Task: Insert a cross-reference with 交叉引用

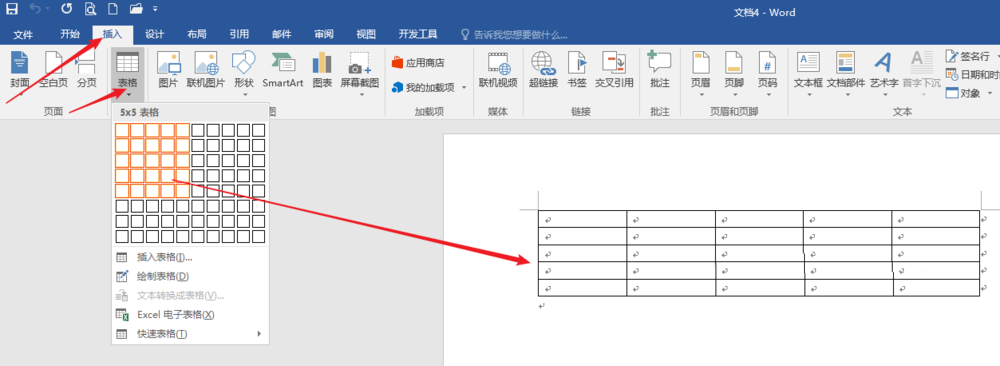Action: [x=614, y=71]
